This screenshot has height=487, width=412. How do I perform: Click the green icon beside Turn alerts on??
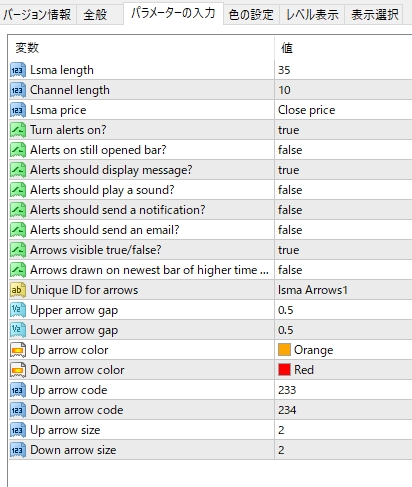[x=18, y=130]
